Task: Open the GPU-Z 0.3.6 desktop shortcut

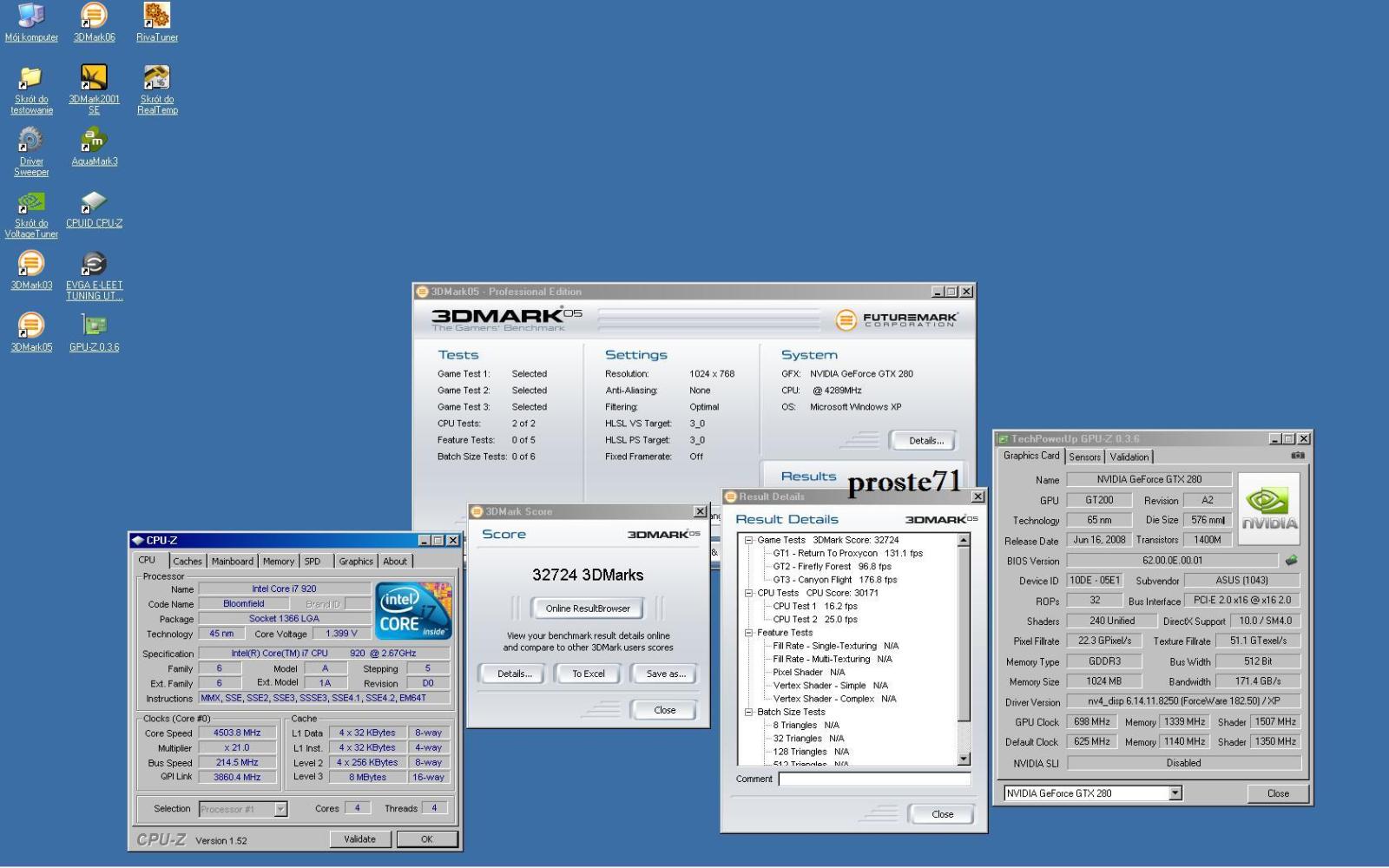Action: tap(94, 333)
